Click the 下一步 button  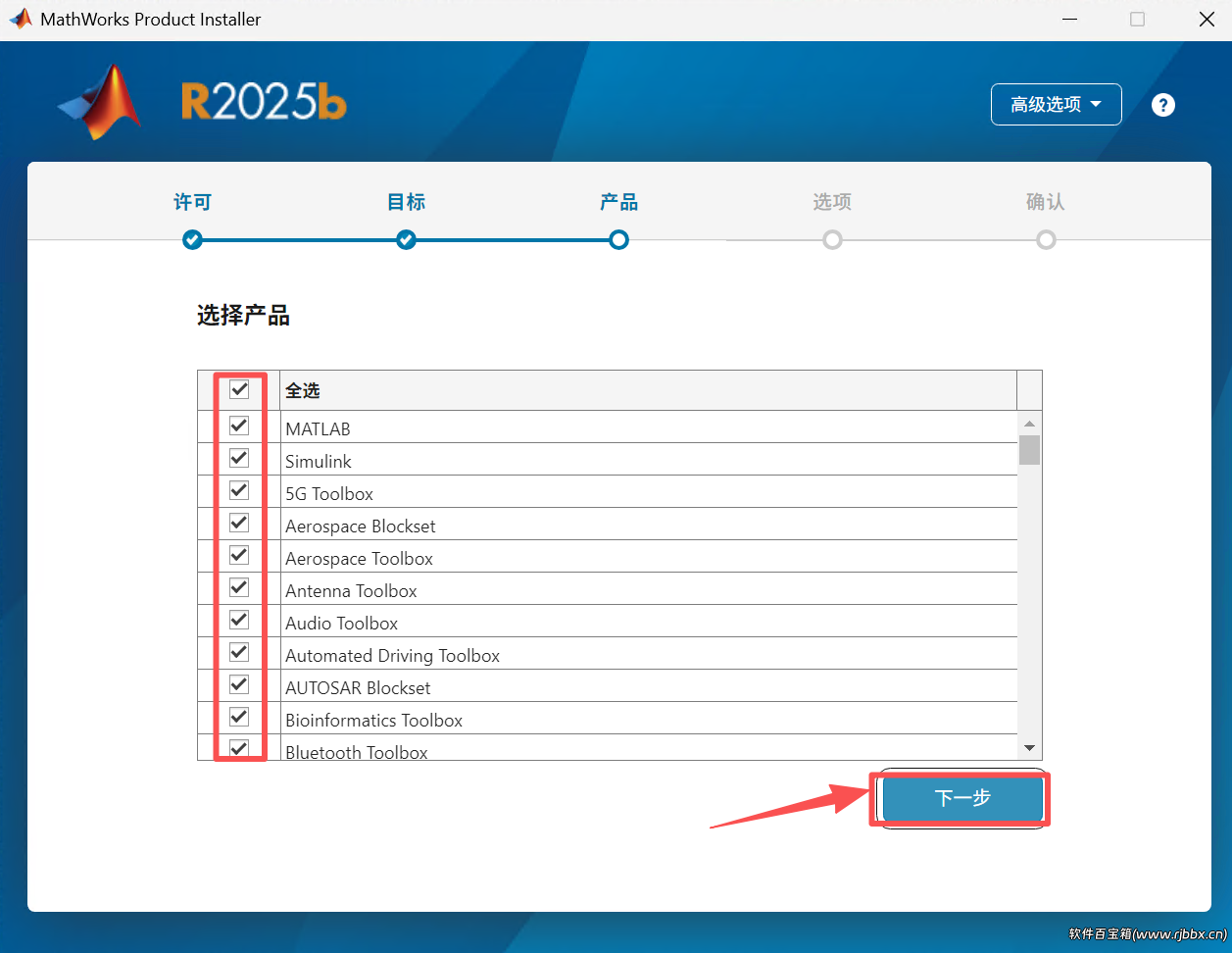[x=961, y=798]
